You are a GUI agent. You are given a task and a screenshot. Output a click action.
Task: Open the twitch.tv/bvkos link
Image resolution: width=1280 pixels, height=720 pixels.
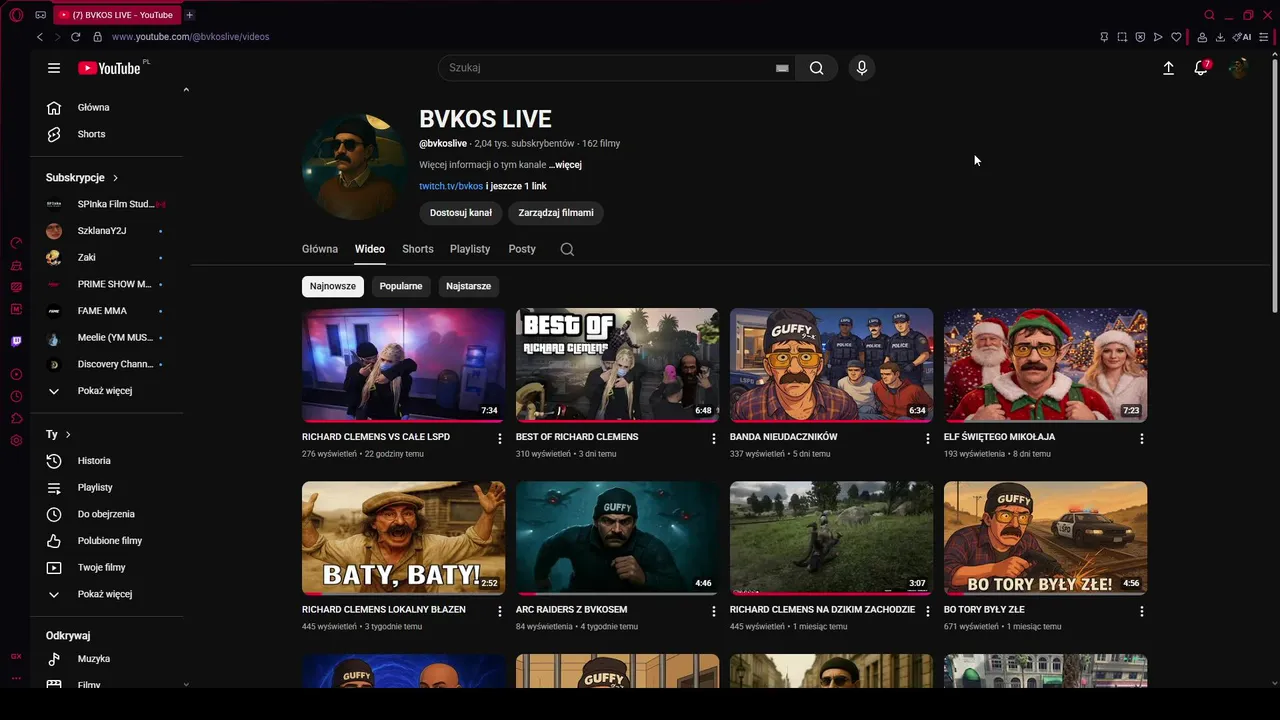point(451,186)
